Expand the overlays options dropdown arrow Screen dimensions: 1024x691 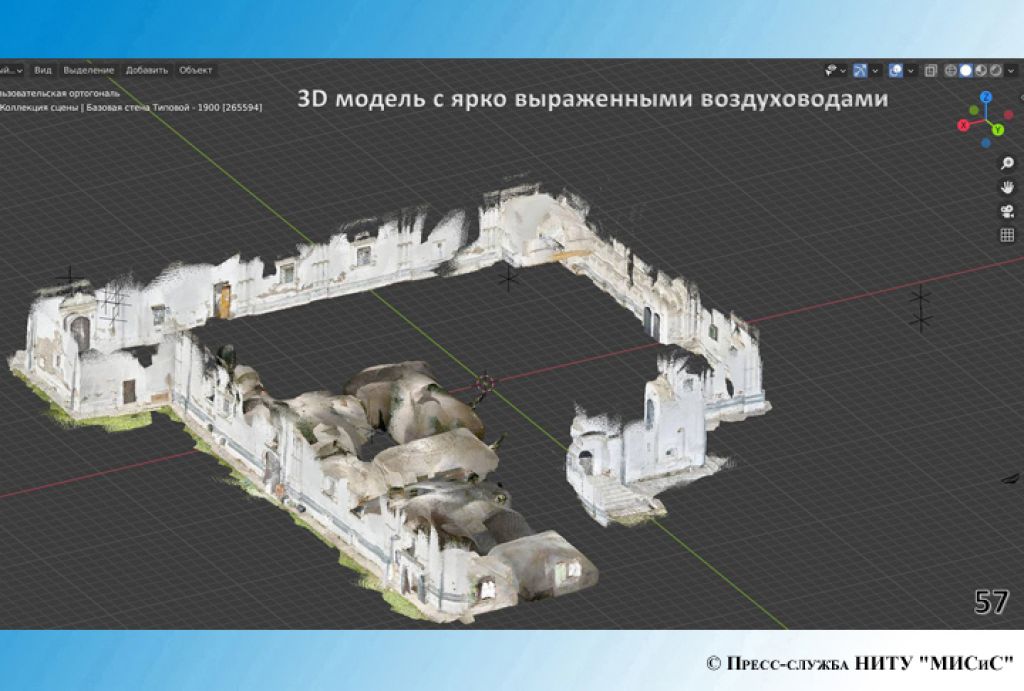[910, 71]
